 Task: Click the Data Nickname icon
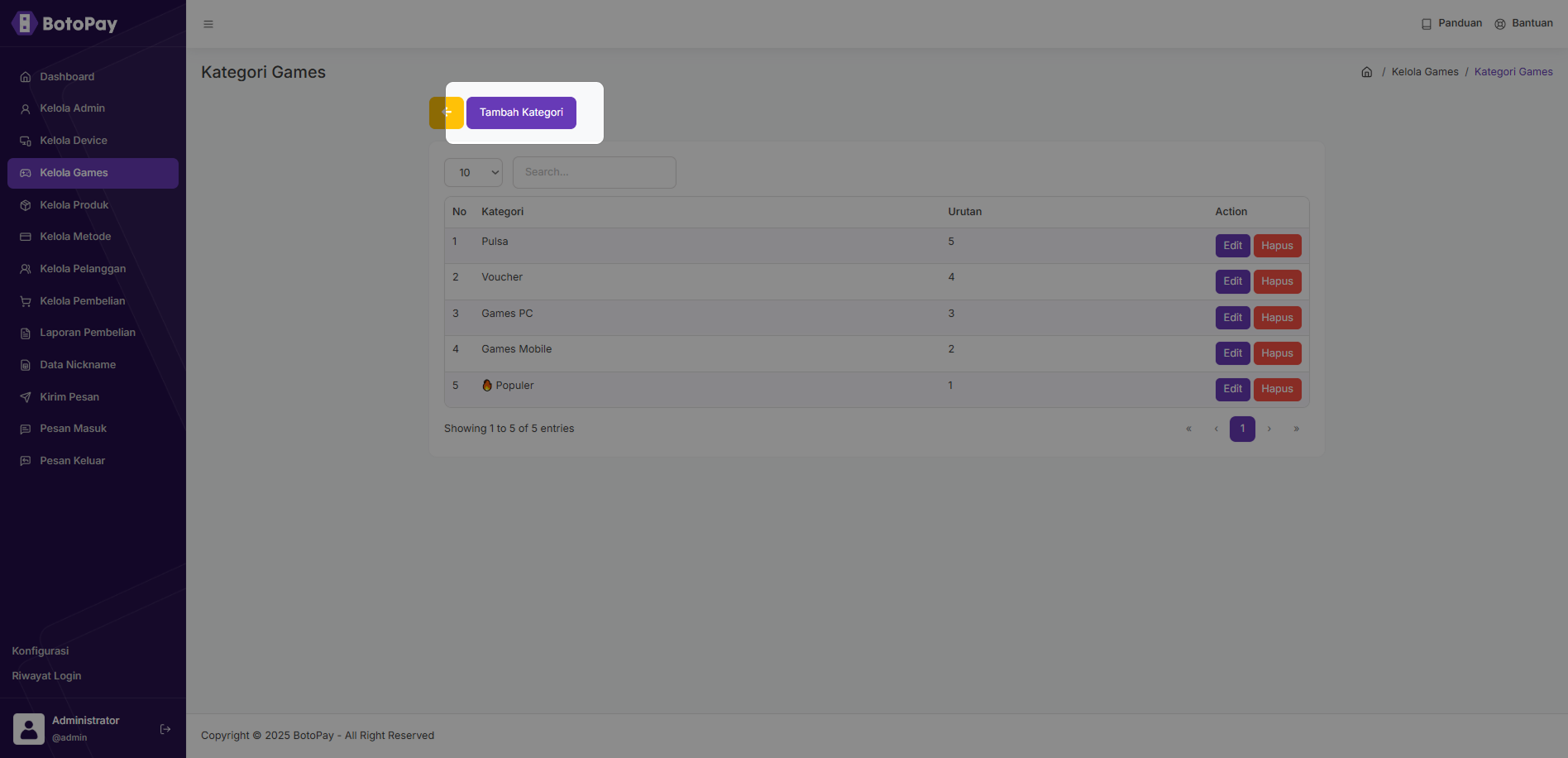tap(26, 365)
